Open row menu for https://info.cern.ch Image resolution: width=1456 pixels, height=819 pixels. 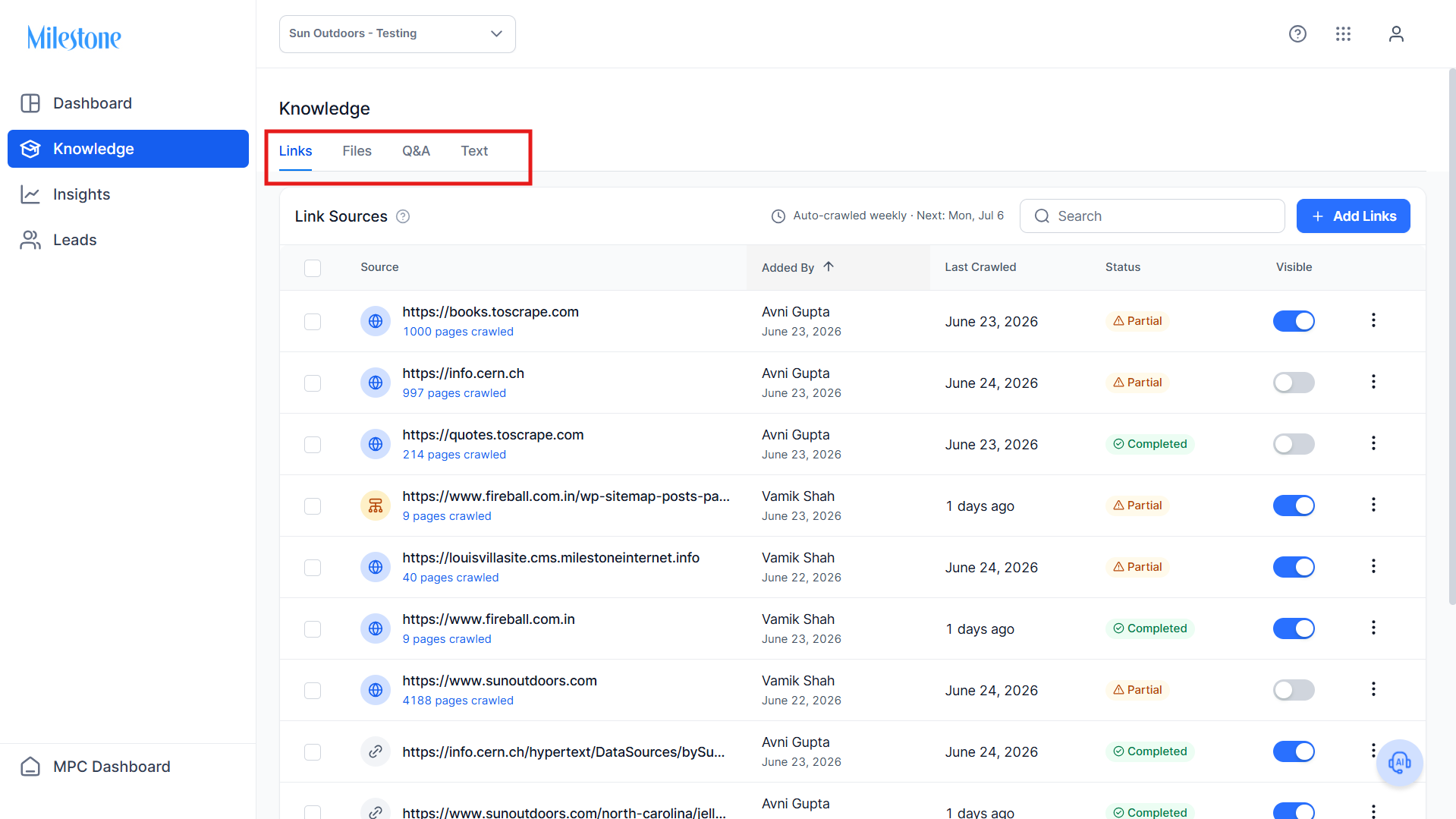(1373, 382)
